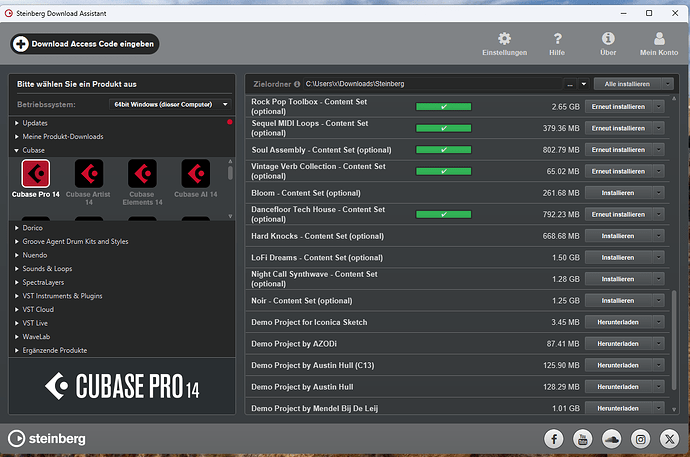The width and height of the screenshot is (690, 457).
Task: Reinstall Rock Pop Toolbox content set
Action: pos(618,106)
